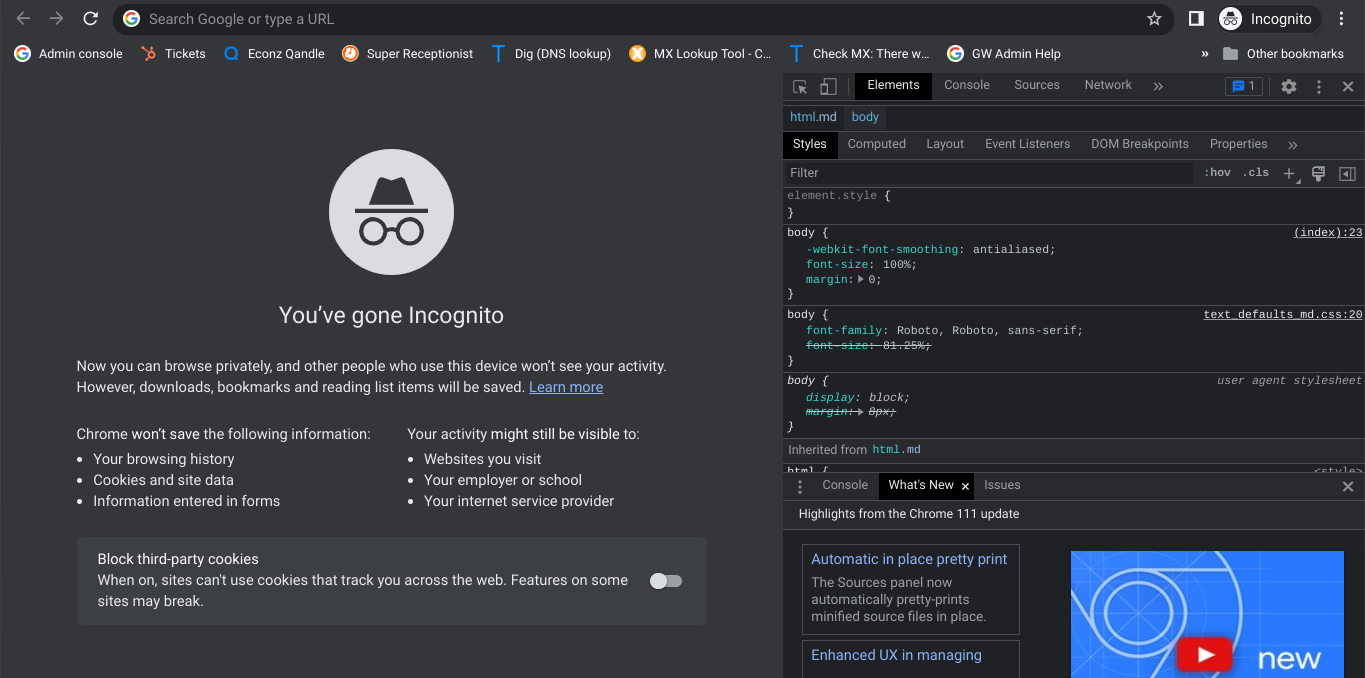Viewport: 1365px width, 678px height.
Task: Click the styles Filter input
Action: tap(988, 173)
